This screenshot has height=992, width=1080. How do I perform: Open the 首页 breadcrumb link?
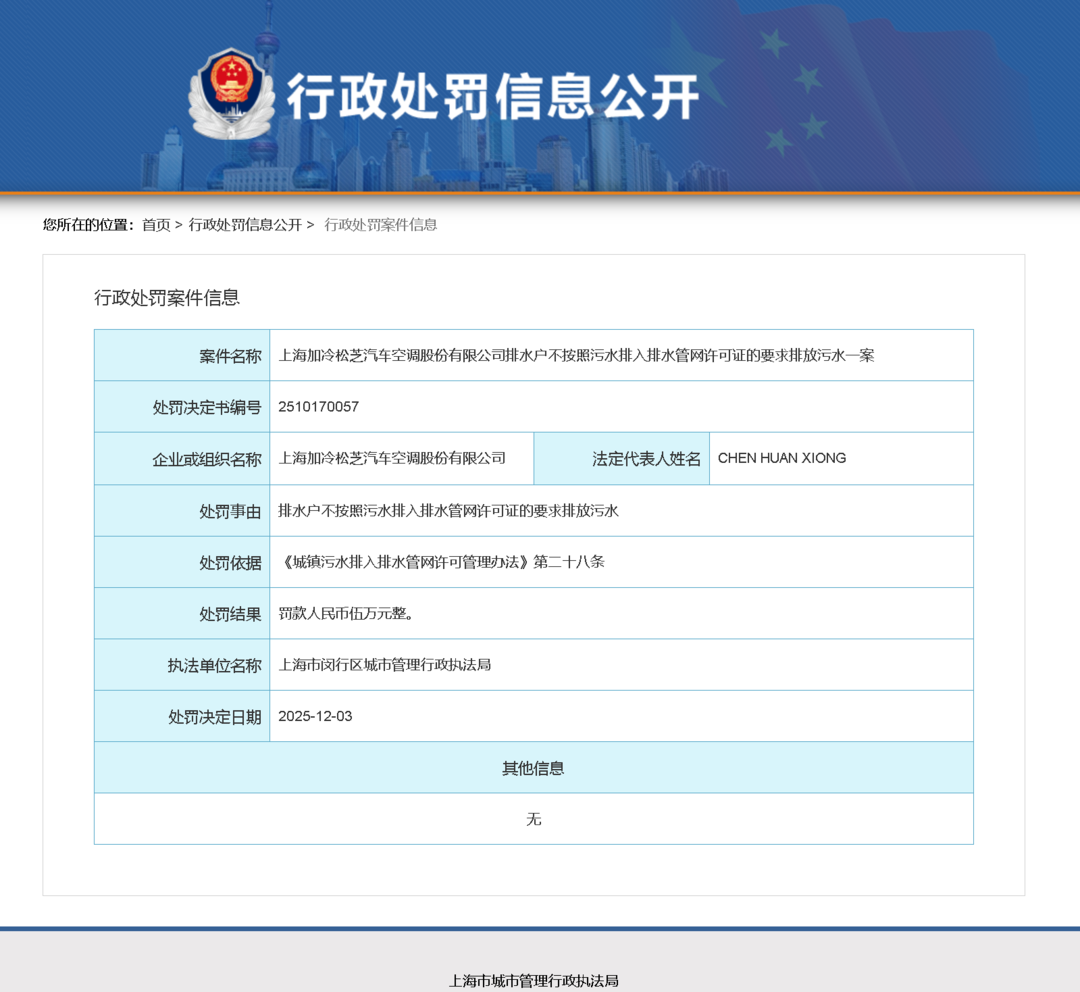pyautogui.click(x=156, y=225)
